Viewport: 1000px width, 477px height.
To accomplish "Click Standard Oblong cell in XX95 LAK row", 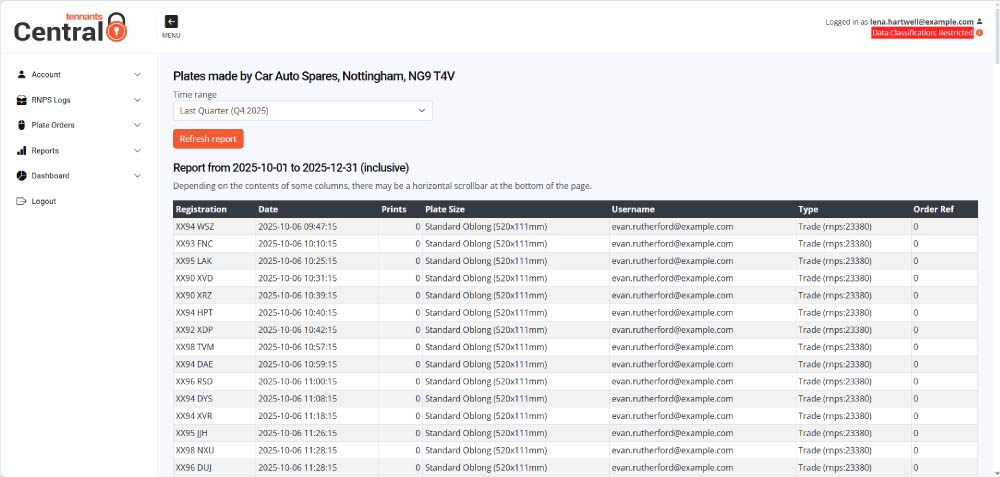I will pos(516,261).
